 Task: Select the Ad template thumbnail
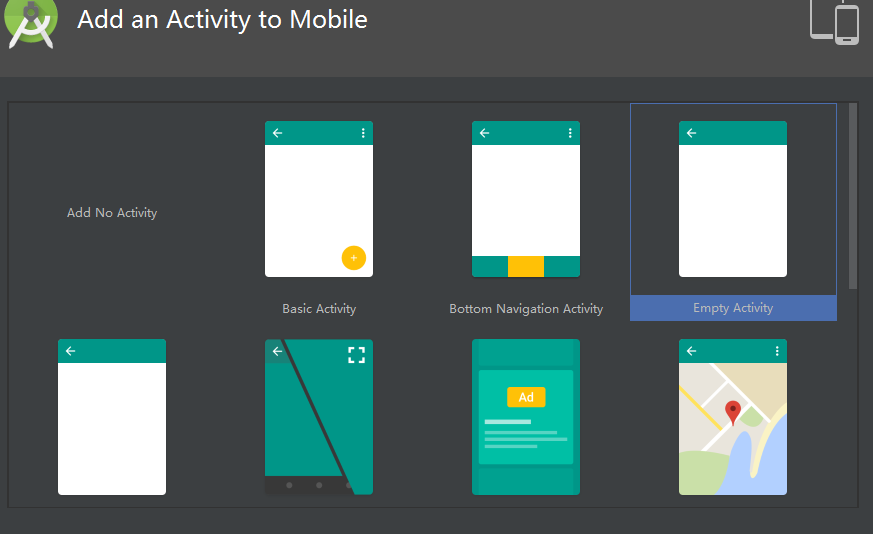click(526, 417)
